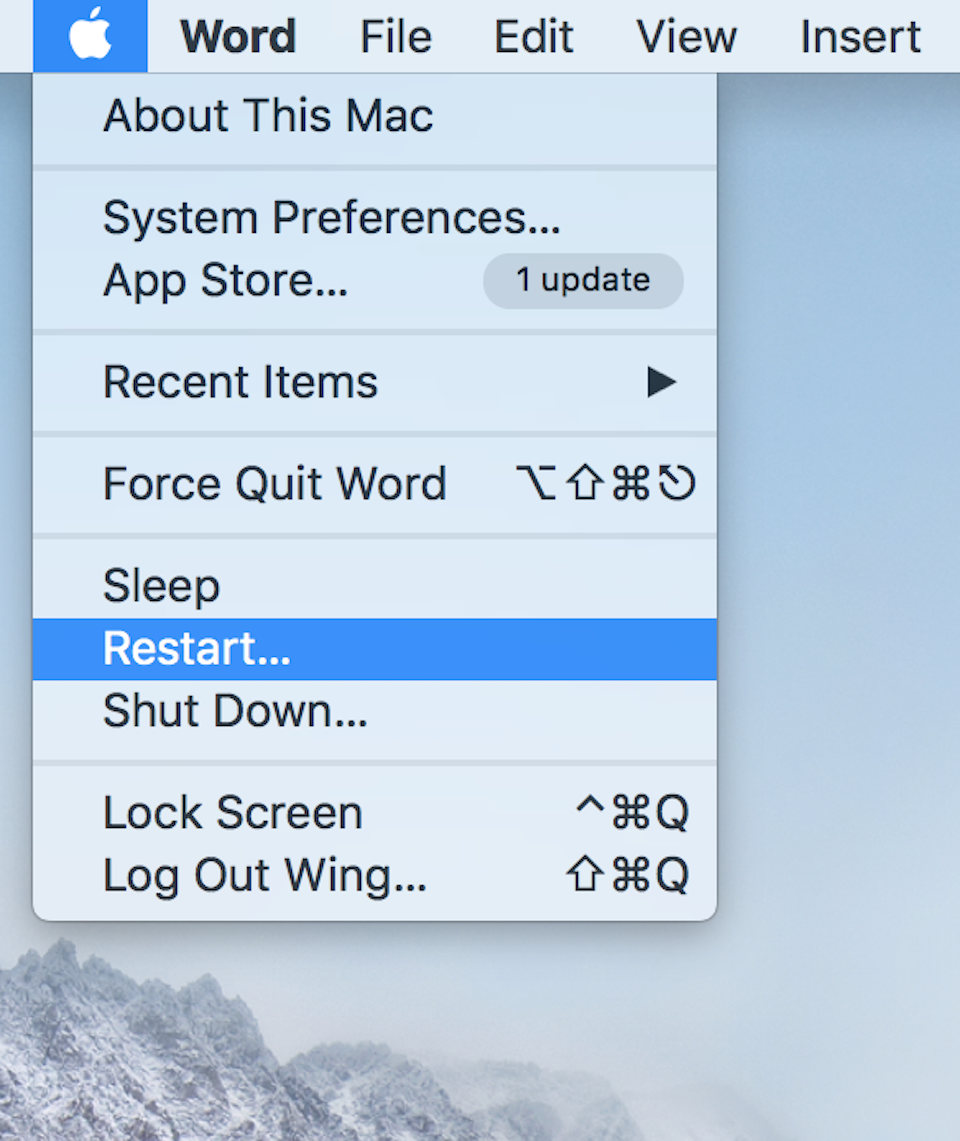Select the Recent Items entry
Viewport: 960px width, 1141px height.
(x=240, y=382)
